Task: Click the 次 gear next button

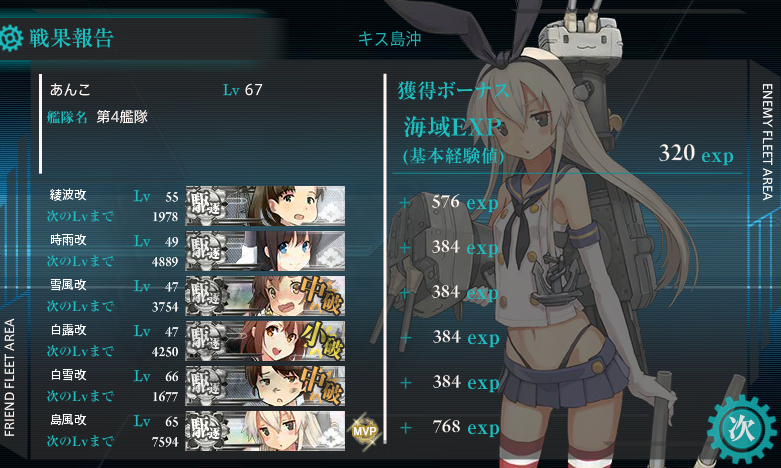Action: 743,429
